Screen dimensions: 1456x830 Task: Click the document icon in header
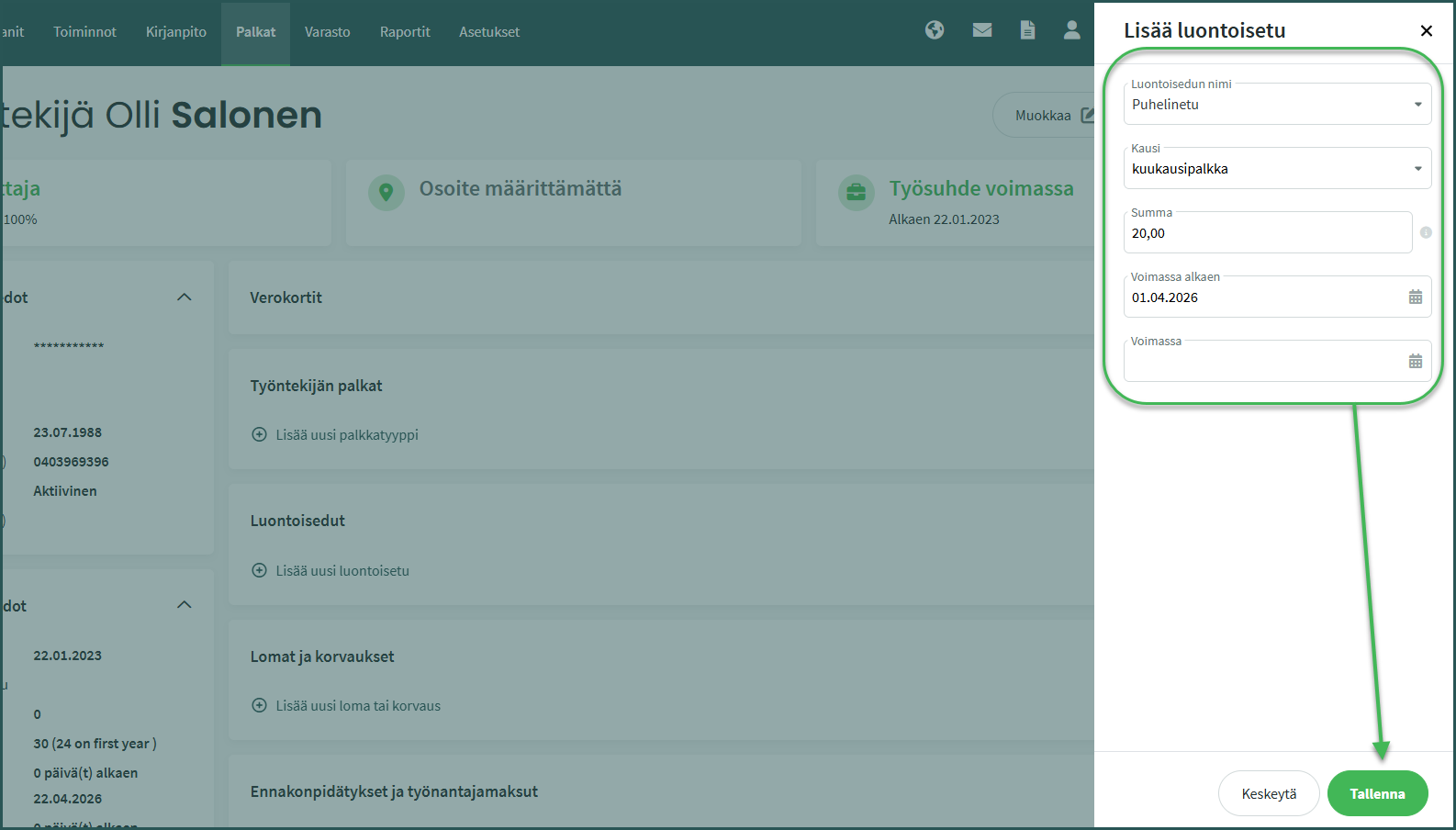[1027, 30]
